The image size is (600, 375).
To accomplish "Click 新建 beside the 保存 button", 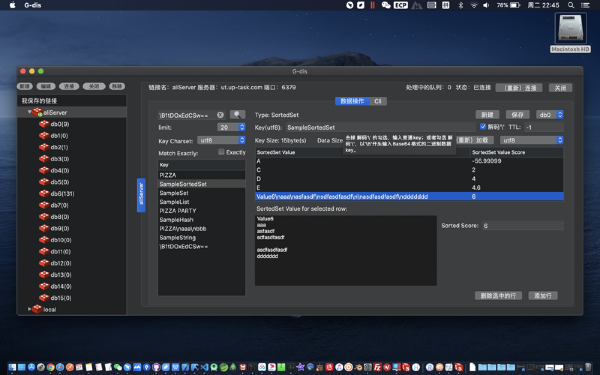I will (x=487, y=115).
